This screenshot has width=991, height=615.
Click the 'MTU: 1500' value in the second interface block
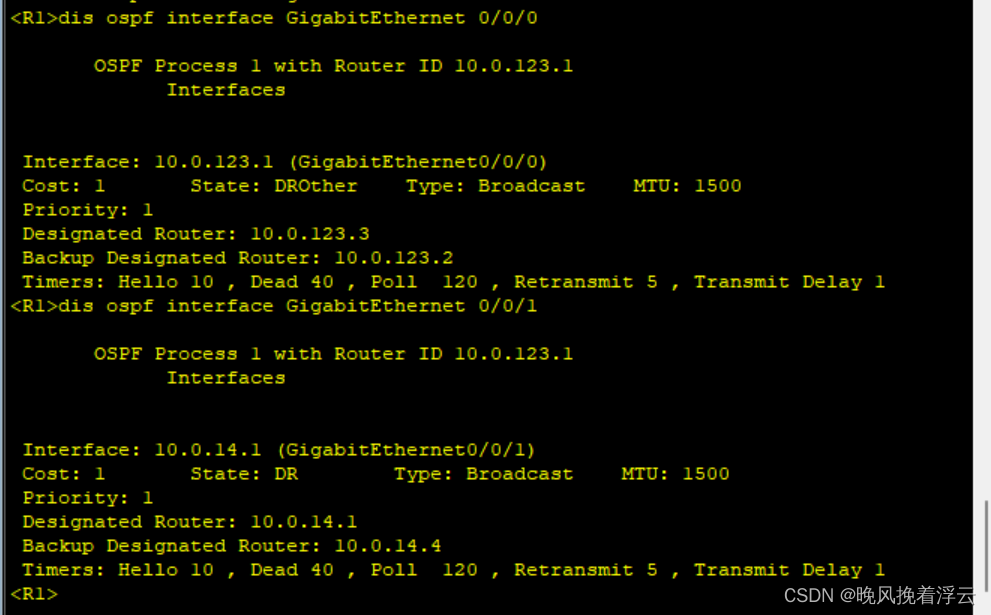(675, 474)
